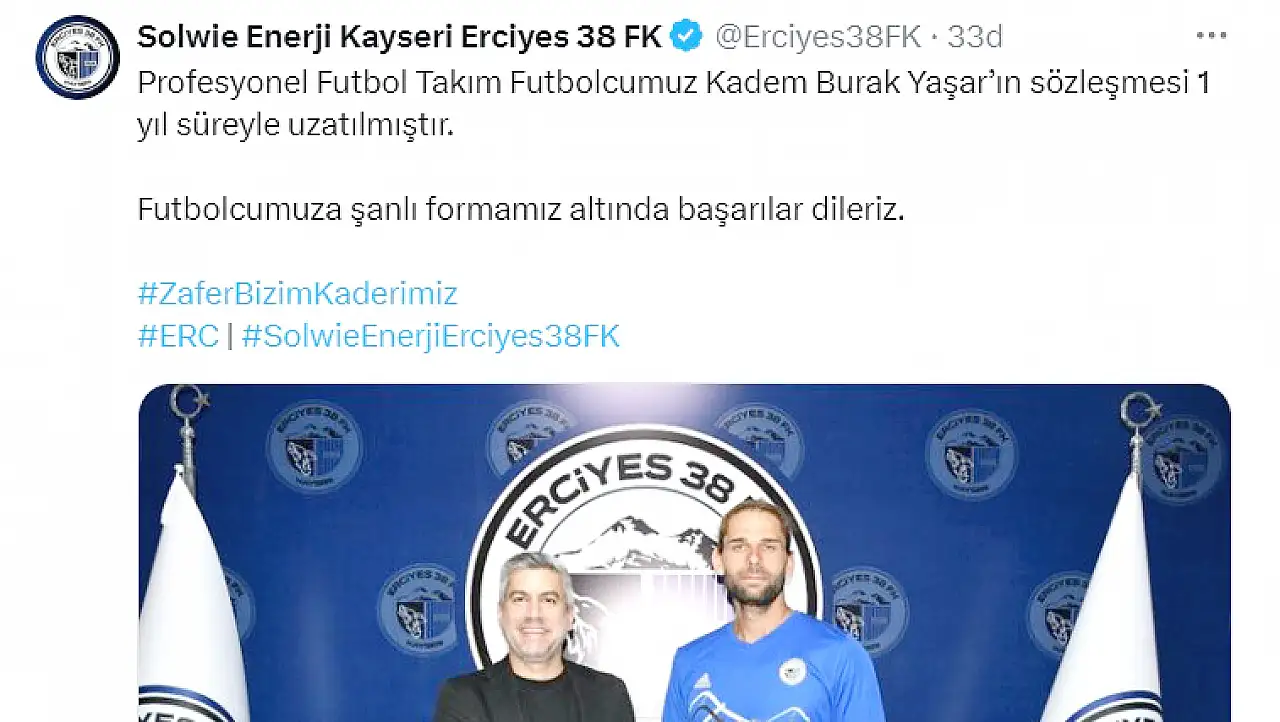Viewport: 1280px width, 722px height.
Task: Open the attached signing photo
Action: [x=684, y=553]
